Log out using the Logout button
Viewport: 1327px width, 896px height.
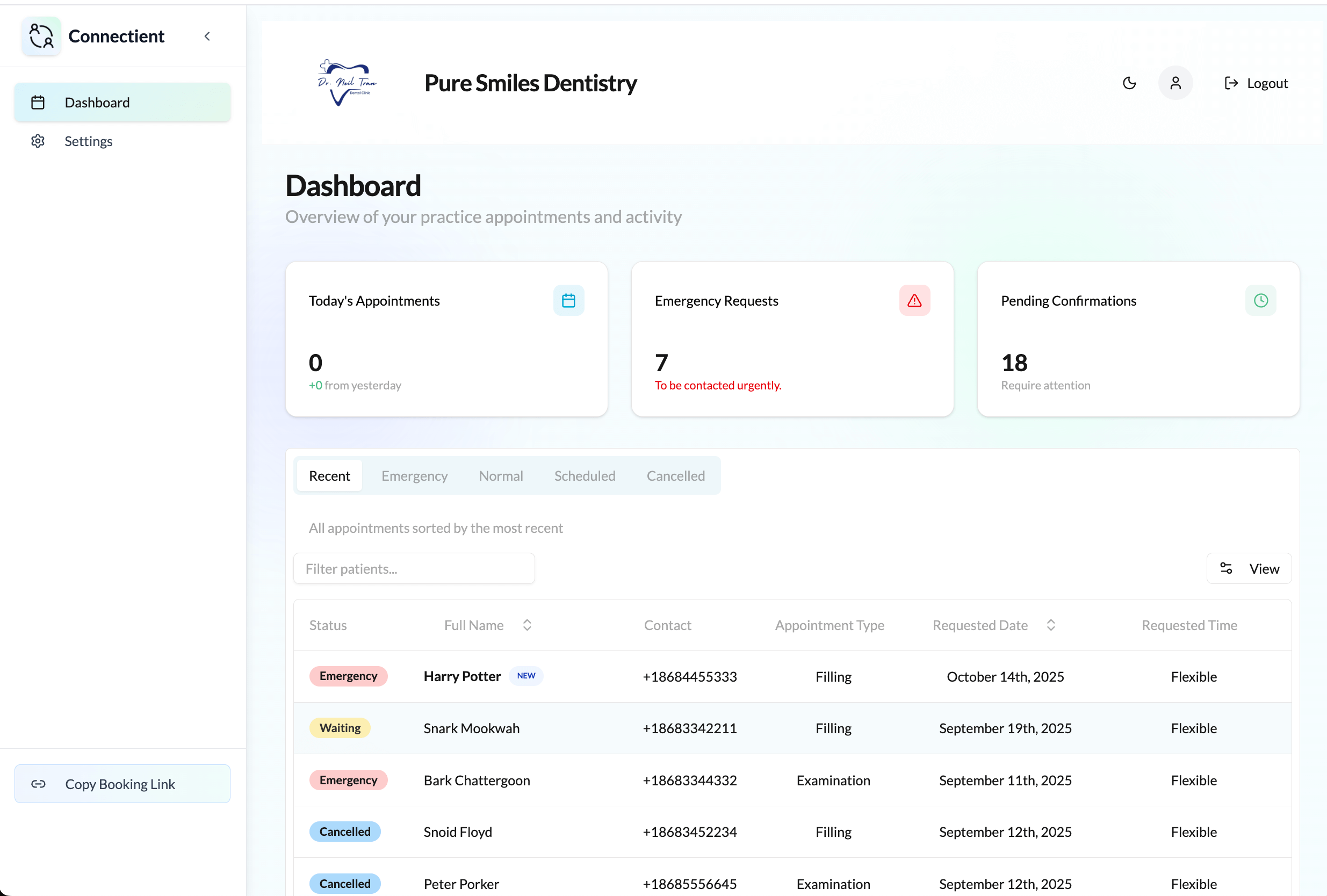coord(1256,83)
